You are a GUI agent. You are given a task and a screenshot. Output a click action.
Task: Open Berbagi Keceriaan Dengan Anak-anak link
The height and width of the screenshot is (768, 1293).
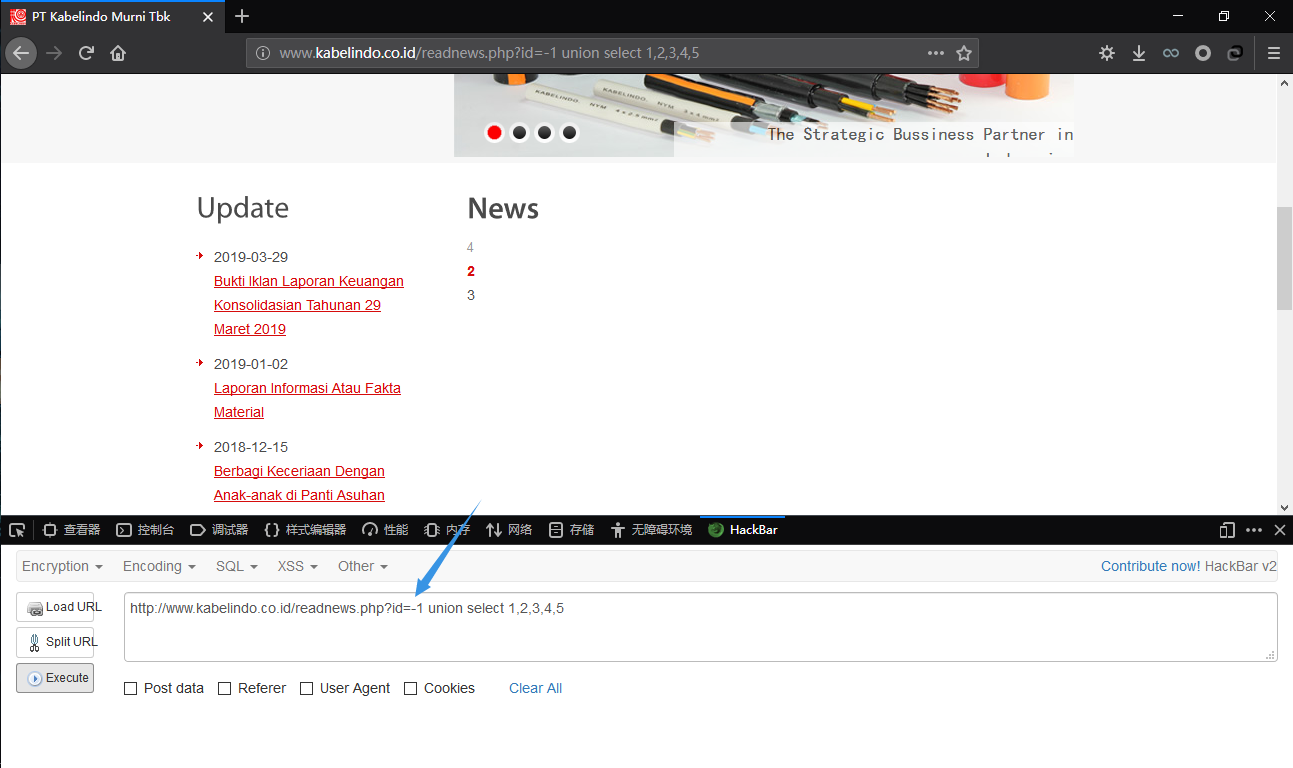click(299, 483)
